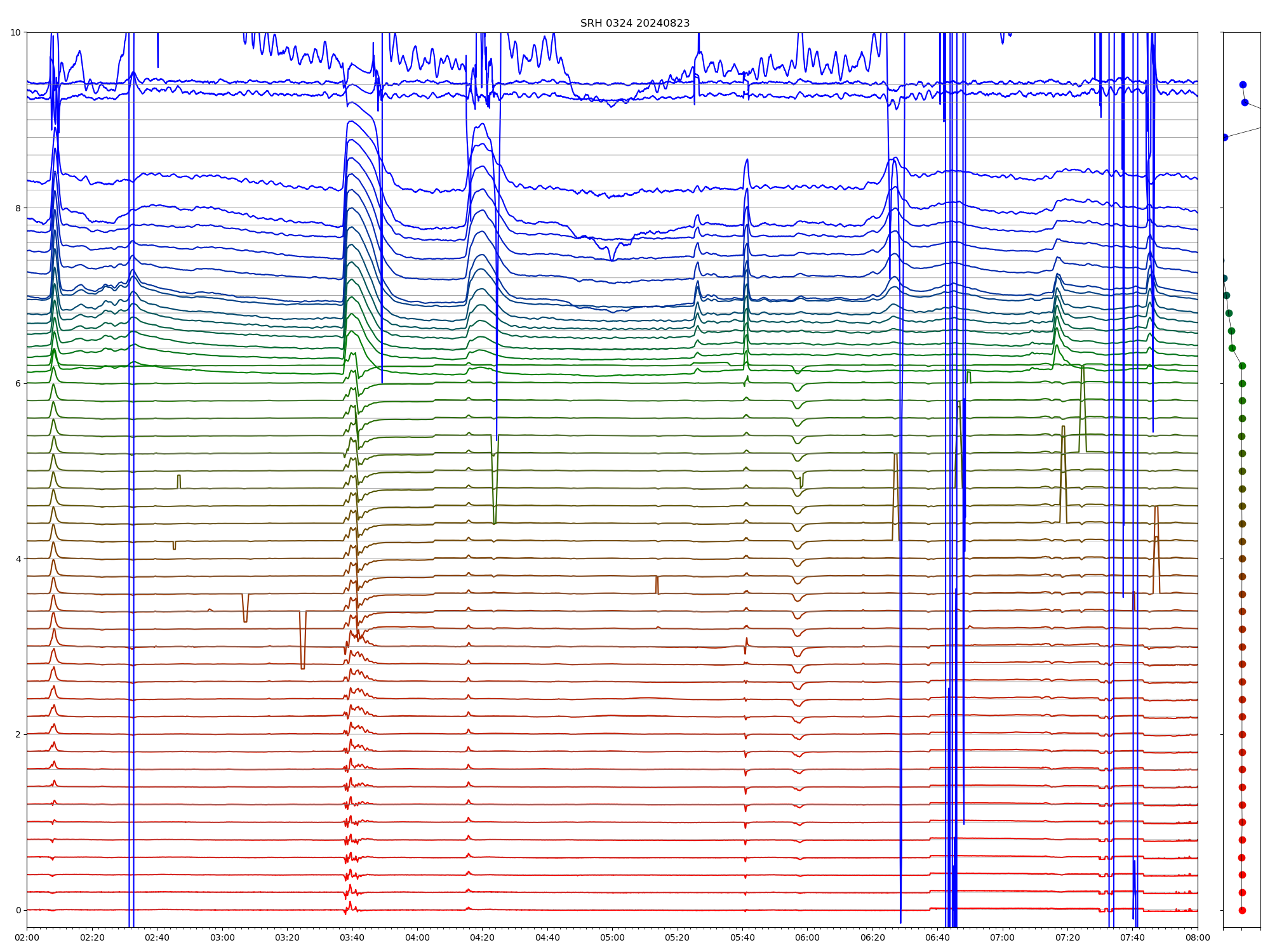Click the y-axis label 10
The height and width of the screenshot is (952, 1270).
[x=15, y=32]
